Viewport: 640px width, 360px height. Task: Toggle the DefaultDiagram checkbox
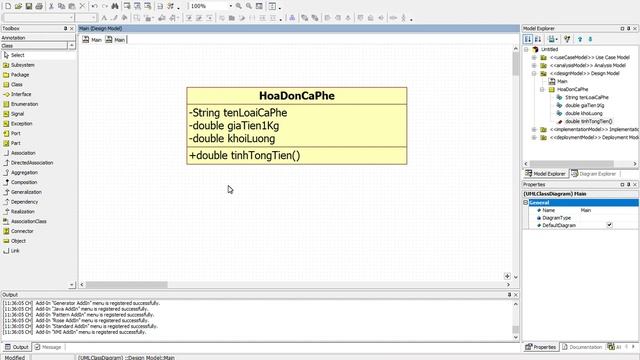click(609, 225)
